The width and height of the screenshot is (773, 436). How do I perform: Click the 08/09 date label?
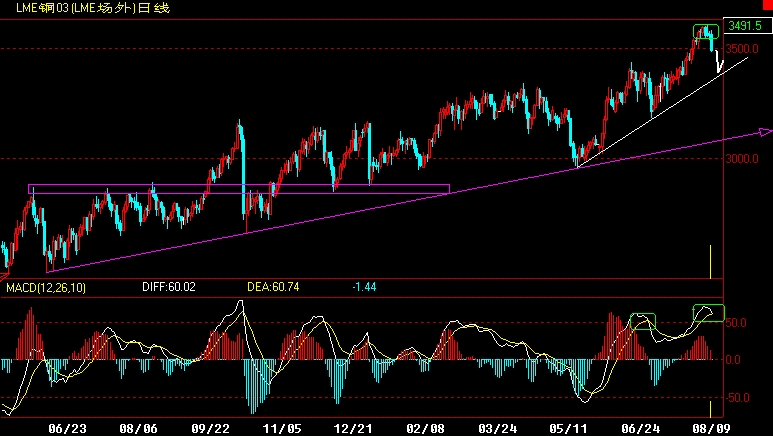(x=711, y=429)
